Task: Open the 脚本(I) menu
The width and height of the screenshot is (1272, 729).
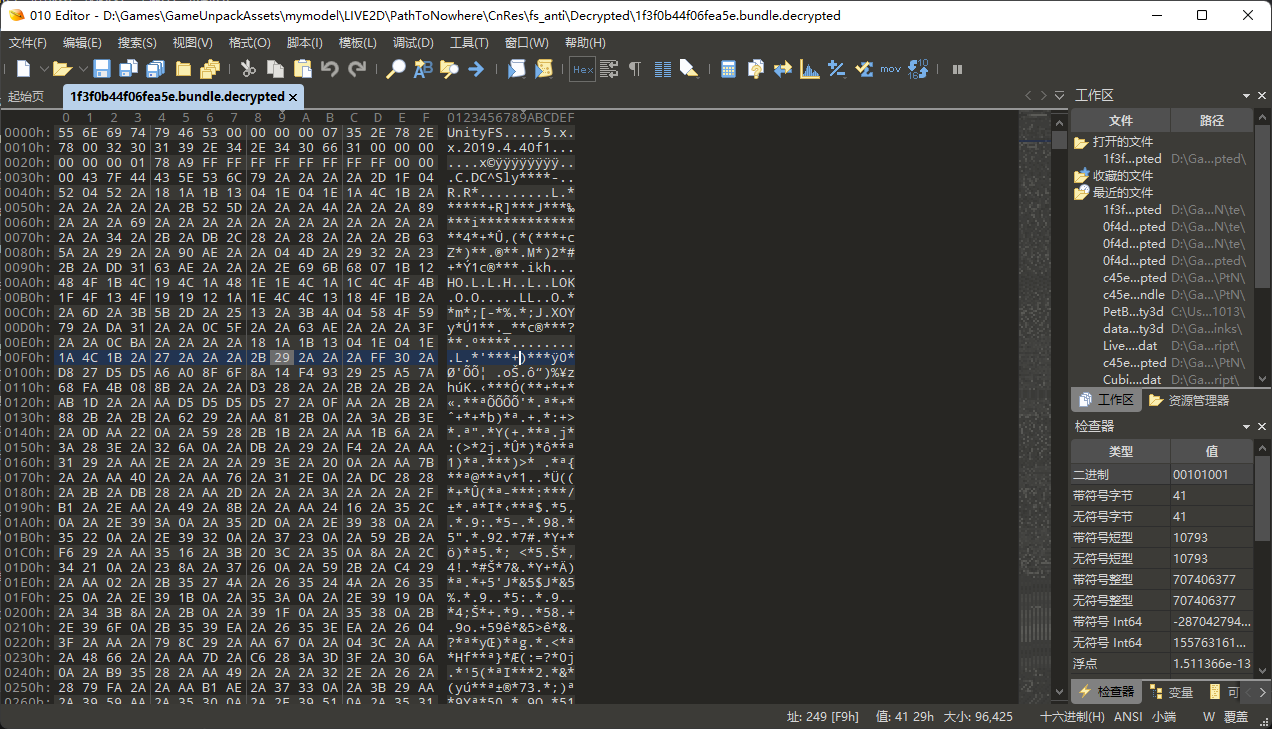Action: pos(304,43)
